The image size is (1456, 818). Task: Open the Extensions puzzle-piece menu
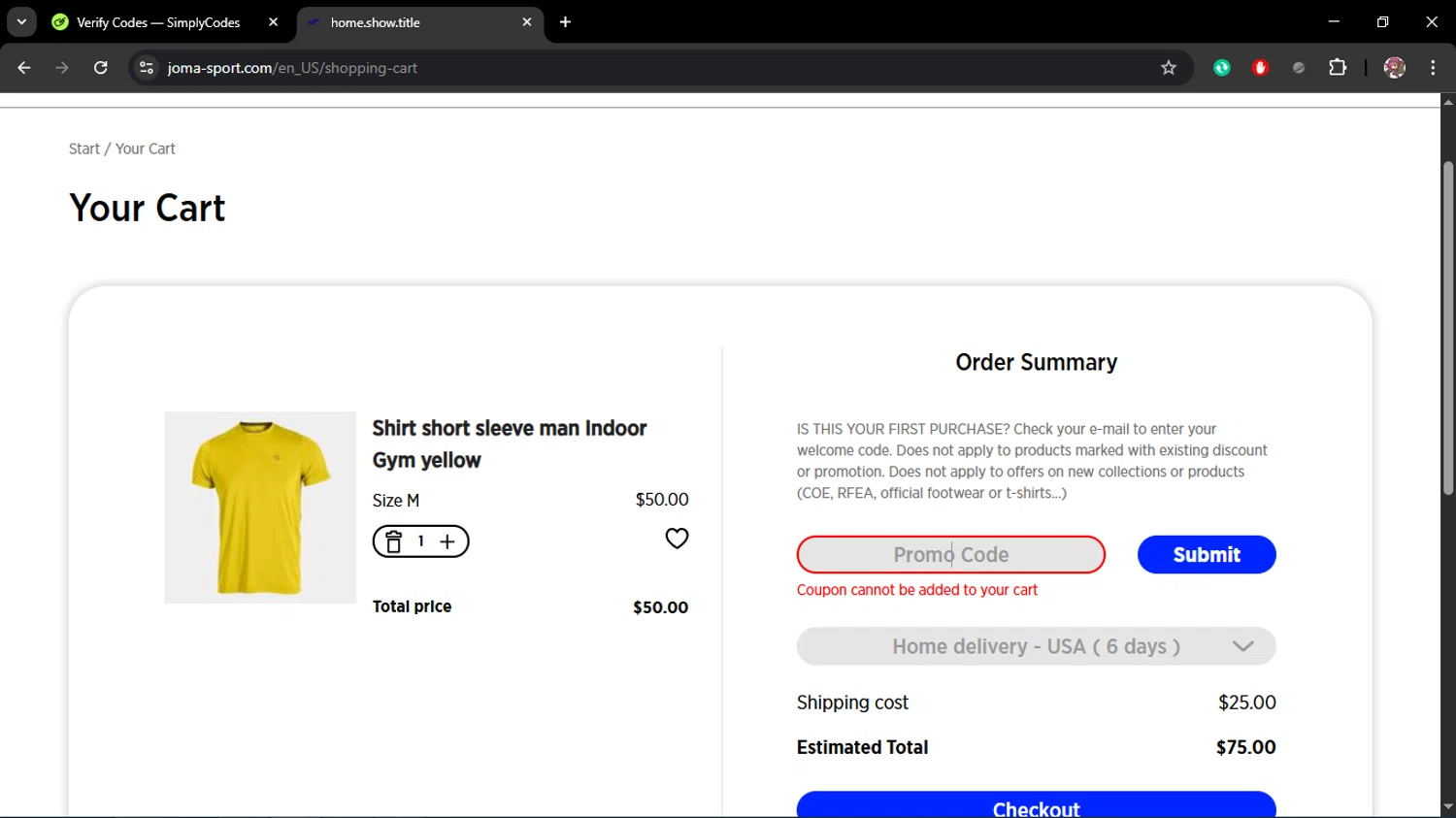pyautogui.click(x=1338, y=68)
